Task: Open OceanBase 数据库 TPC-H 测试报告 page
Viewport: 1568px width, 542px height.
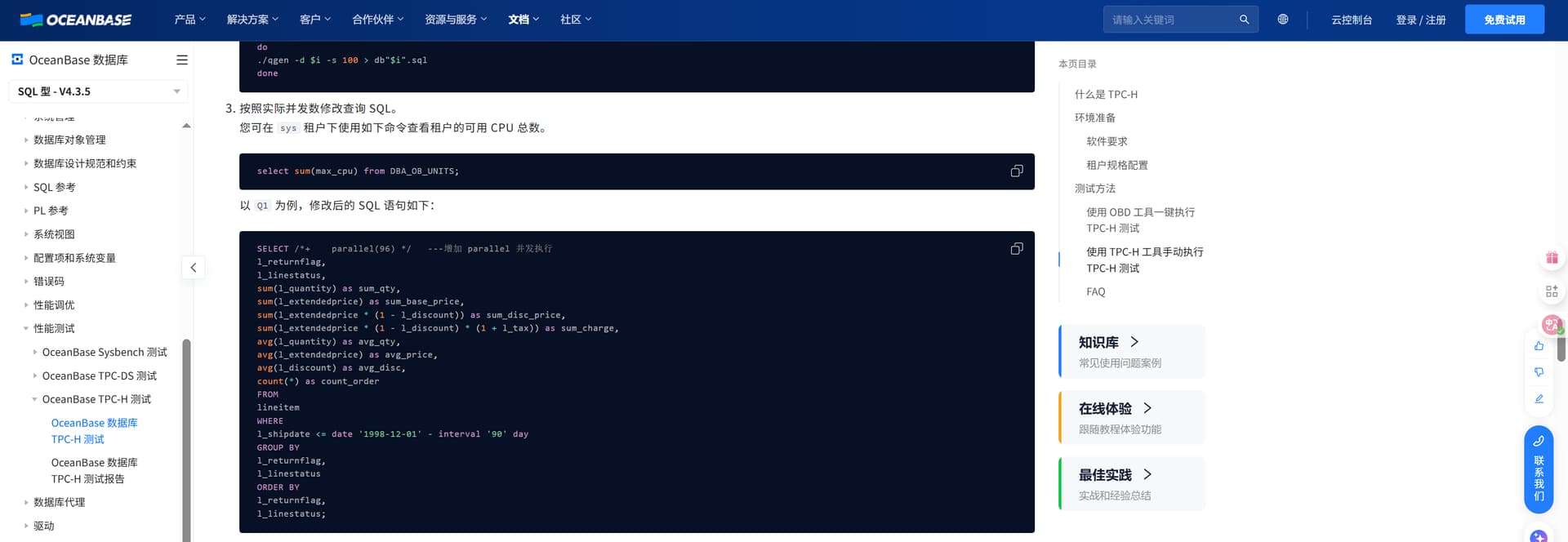Action: click(x=94, y=471)
